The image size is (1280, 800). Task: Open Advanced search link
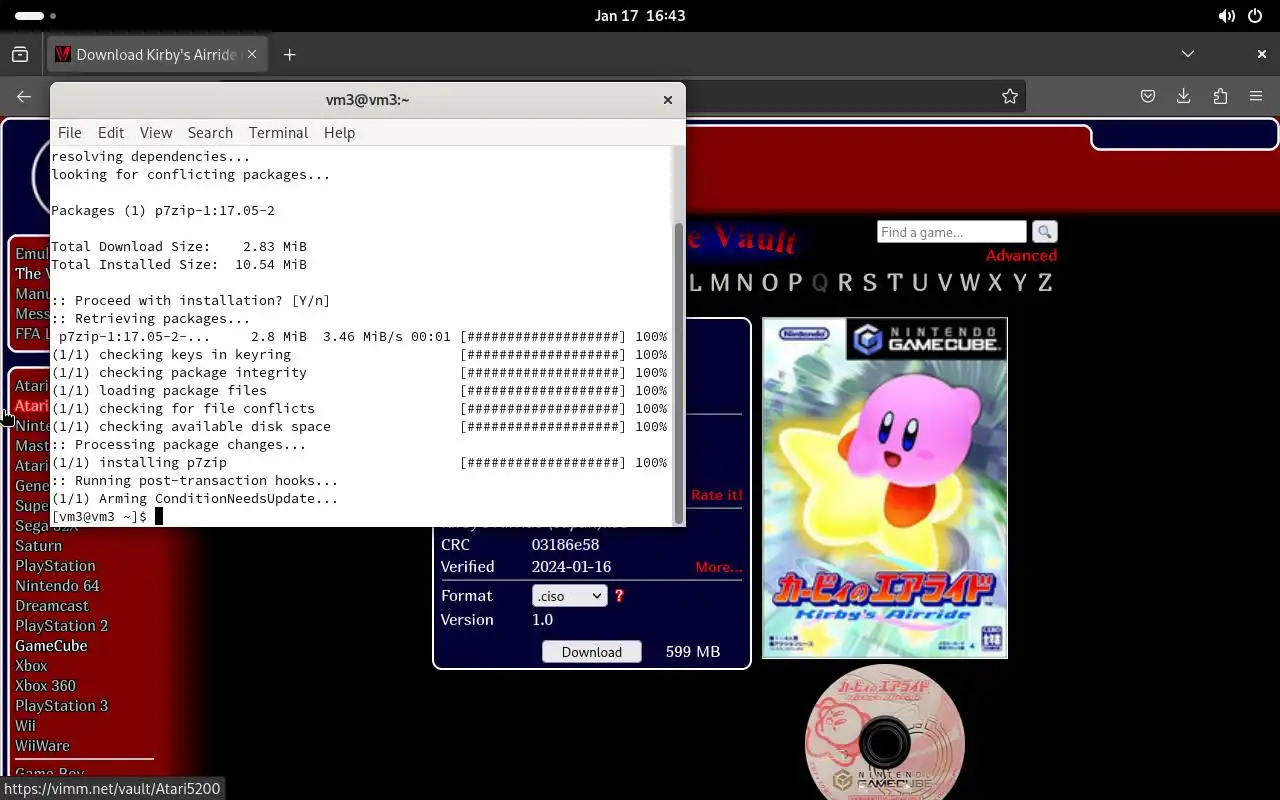coord(1021,255)
